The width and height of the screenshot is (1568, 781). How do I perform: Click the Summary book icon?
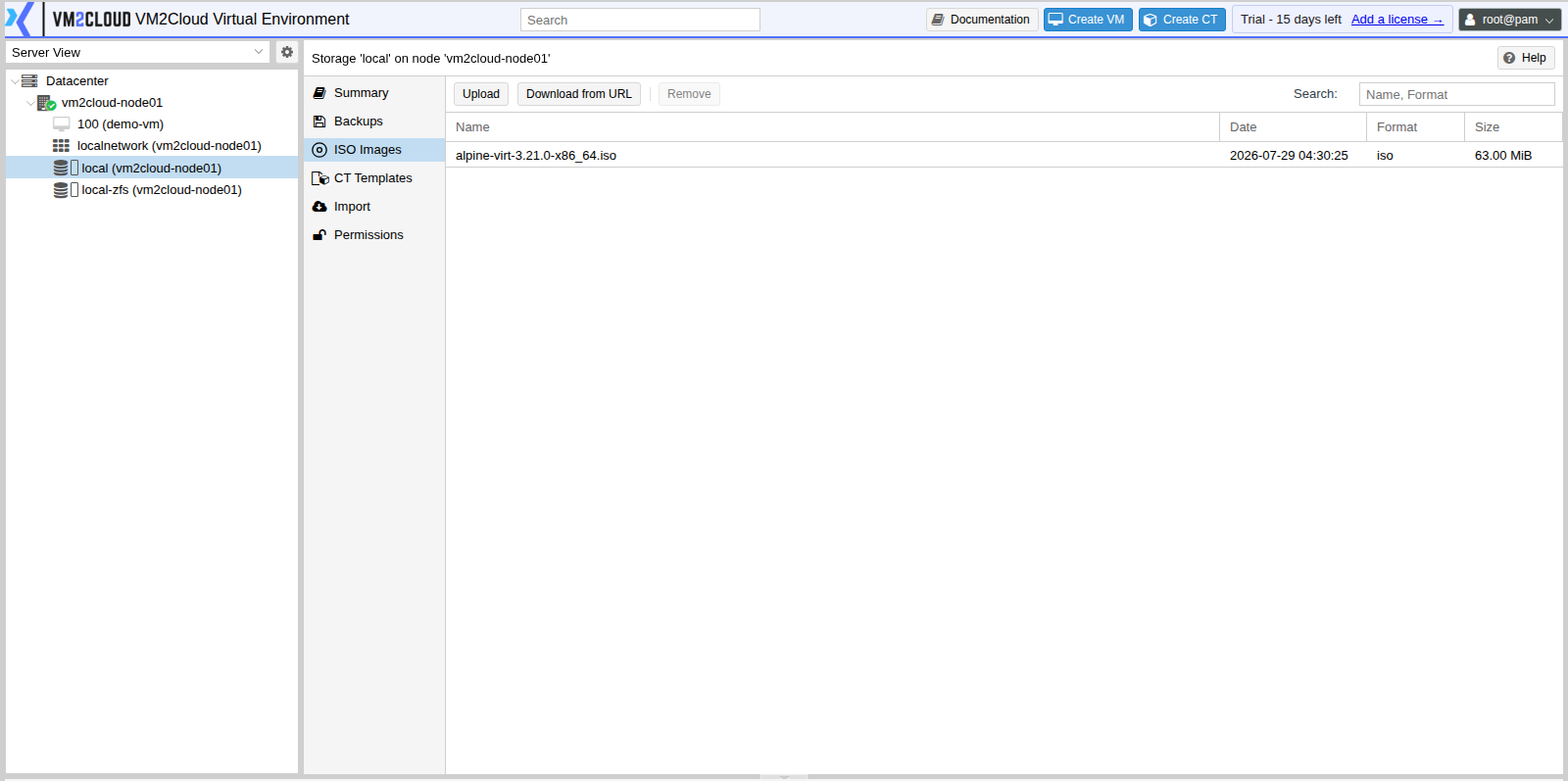tap(319, 93)
